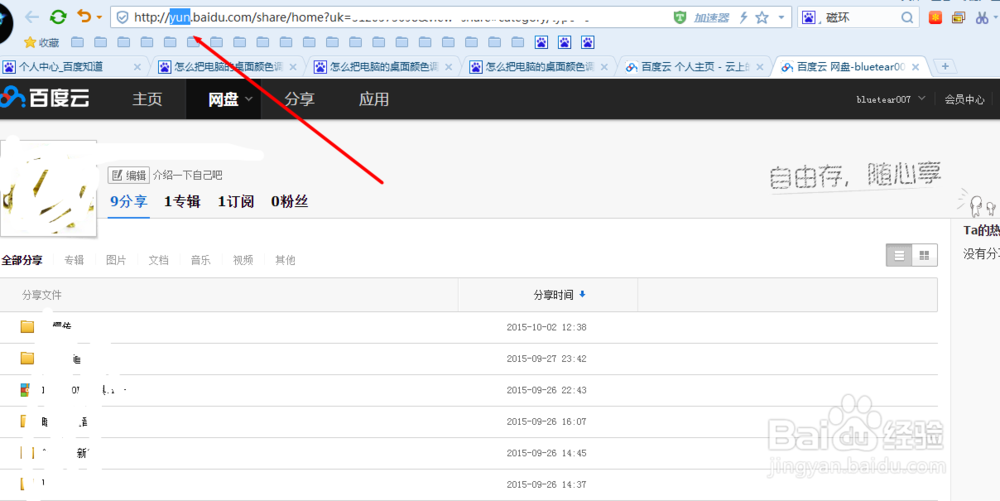Click the 加速器 label in address bar
Image resolution: width=1000 pixels, height=501 pixels.
711,18
